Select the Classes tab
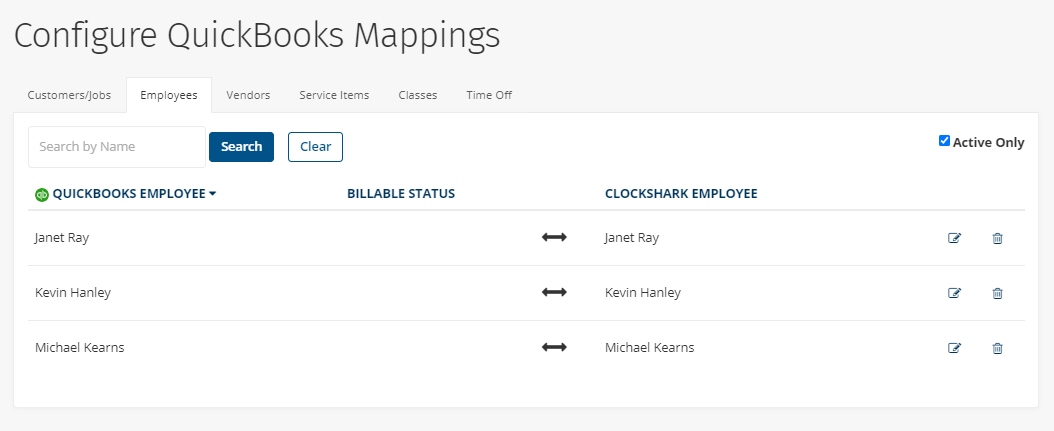This screenshot has width=1054, height=431. point(417,95)
